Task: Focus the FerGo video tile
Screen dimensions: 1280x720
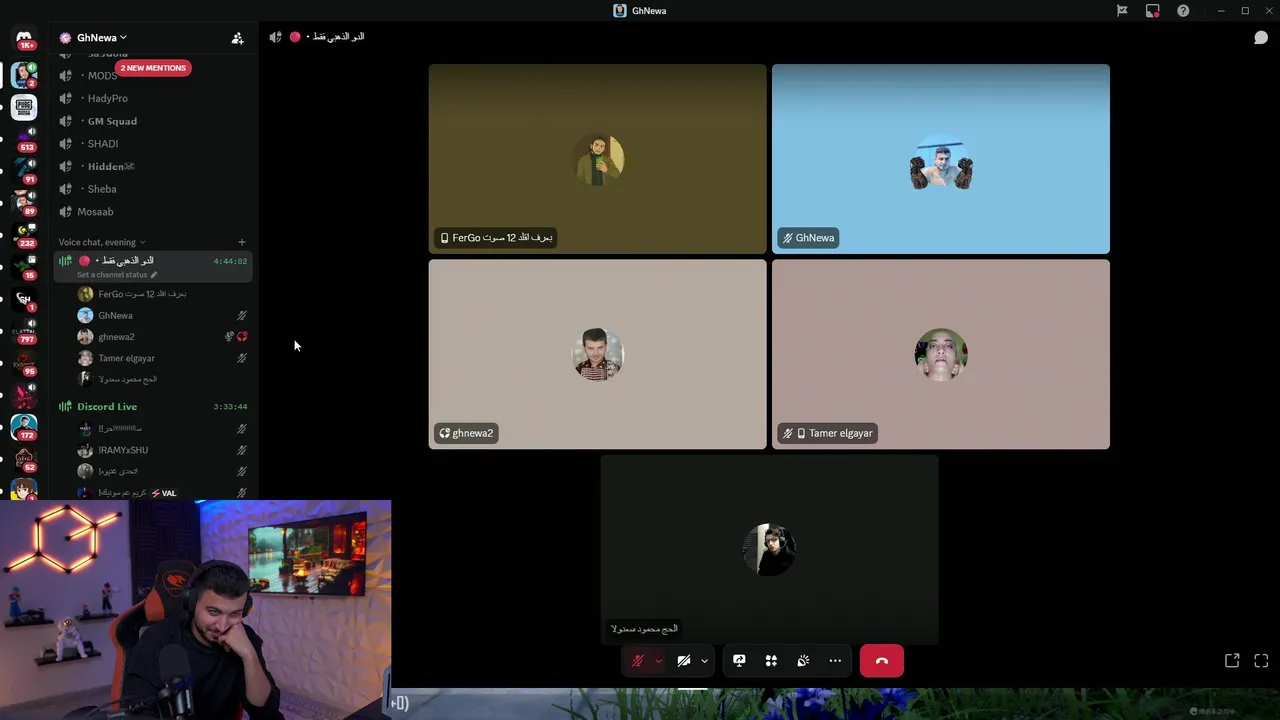Action: (x=598, y=159)
